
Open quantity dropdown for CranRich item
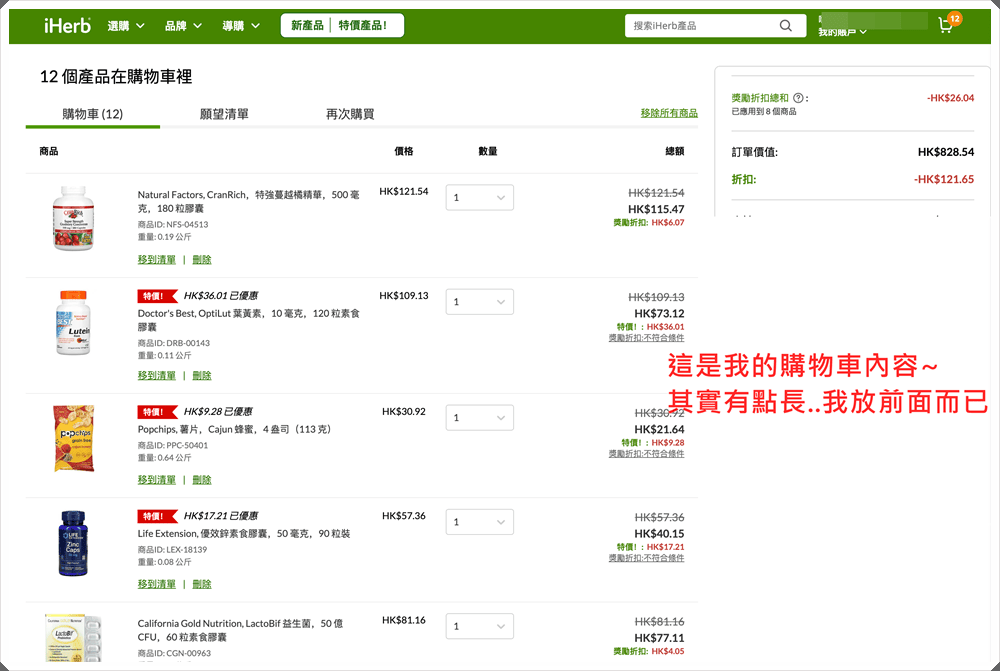point(480,198)
